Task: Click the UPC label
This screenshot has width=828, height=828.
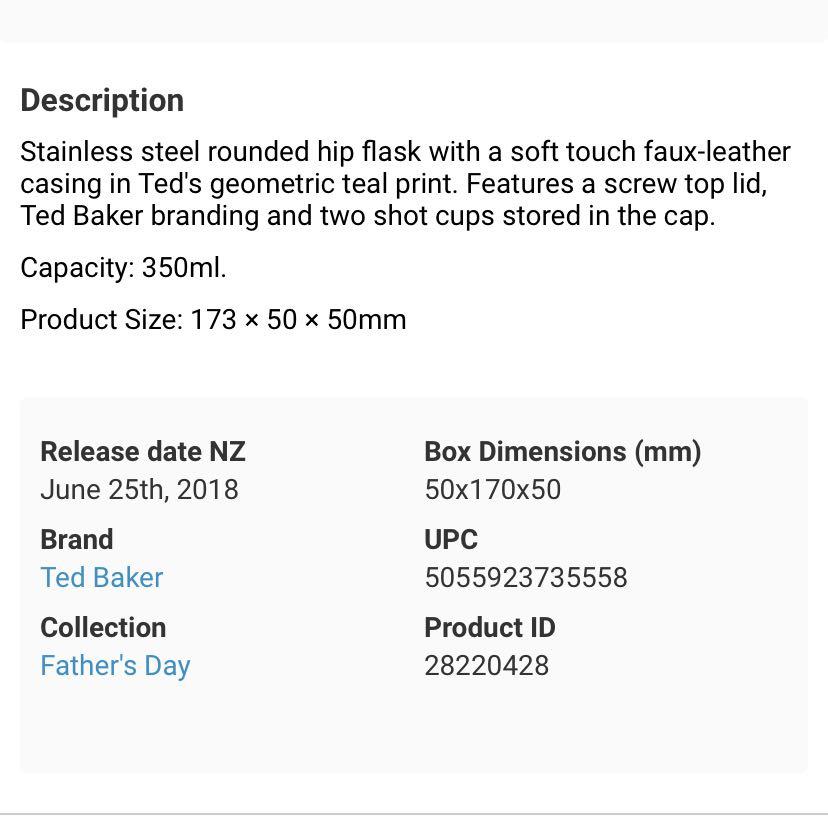Action: 451,540
